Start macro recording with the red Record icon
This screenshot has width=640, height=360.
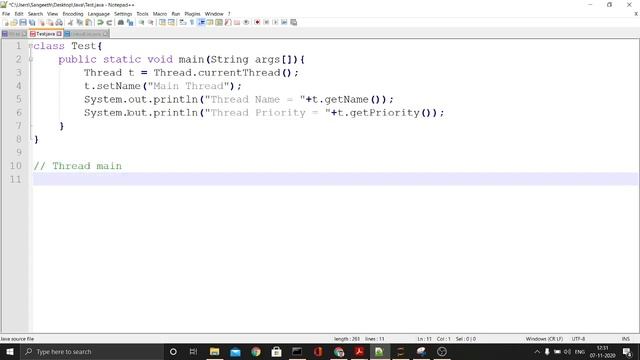pos(257,22)
